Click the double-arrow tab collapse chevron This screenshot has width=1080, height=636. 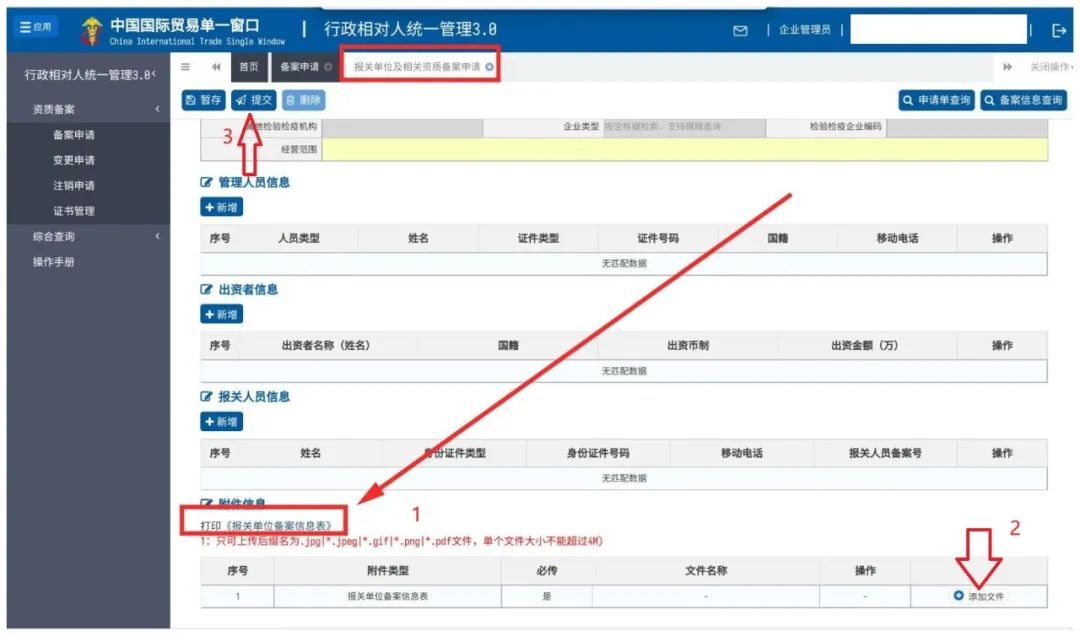pyautogui.click(x=216, y=68)
